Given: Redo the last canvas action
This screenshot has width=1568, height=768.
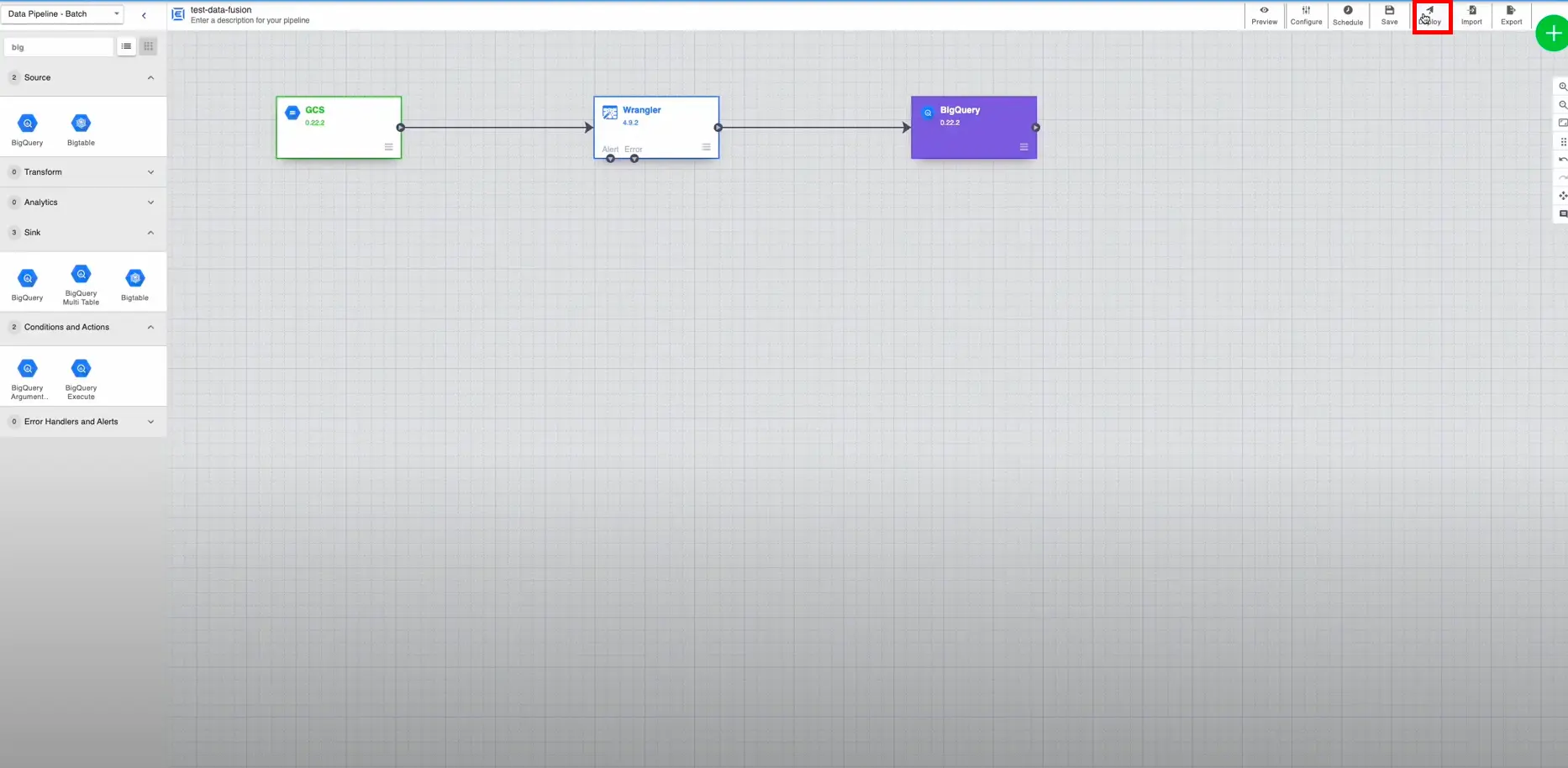Looking at the screenshot, I should pyautogui.click(x=1562, y=177).
